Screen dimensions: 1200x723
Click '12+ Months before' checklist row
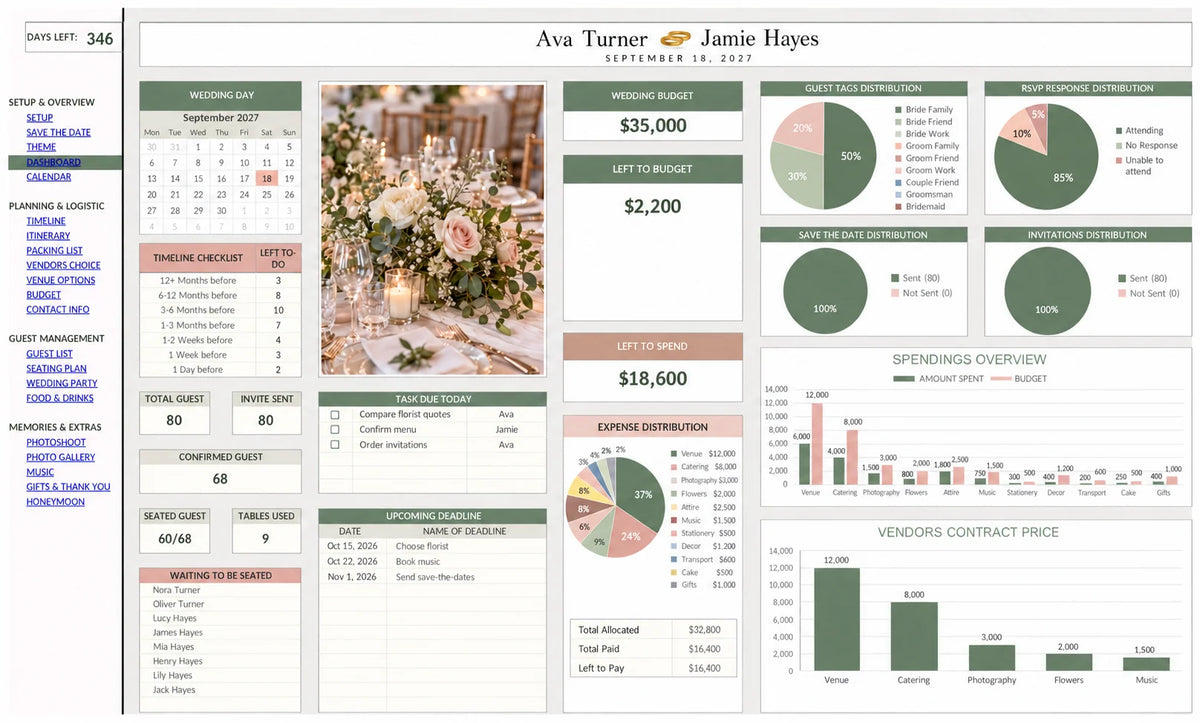220,281
